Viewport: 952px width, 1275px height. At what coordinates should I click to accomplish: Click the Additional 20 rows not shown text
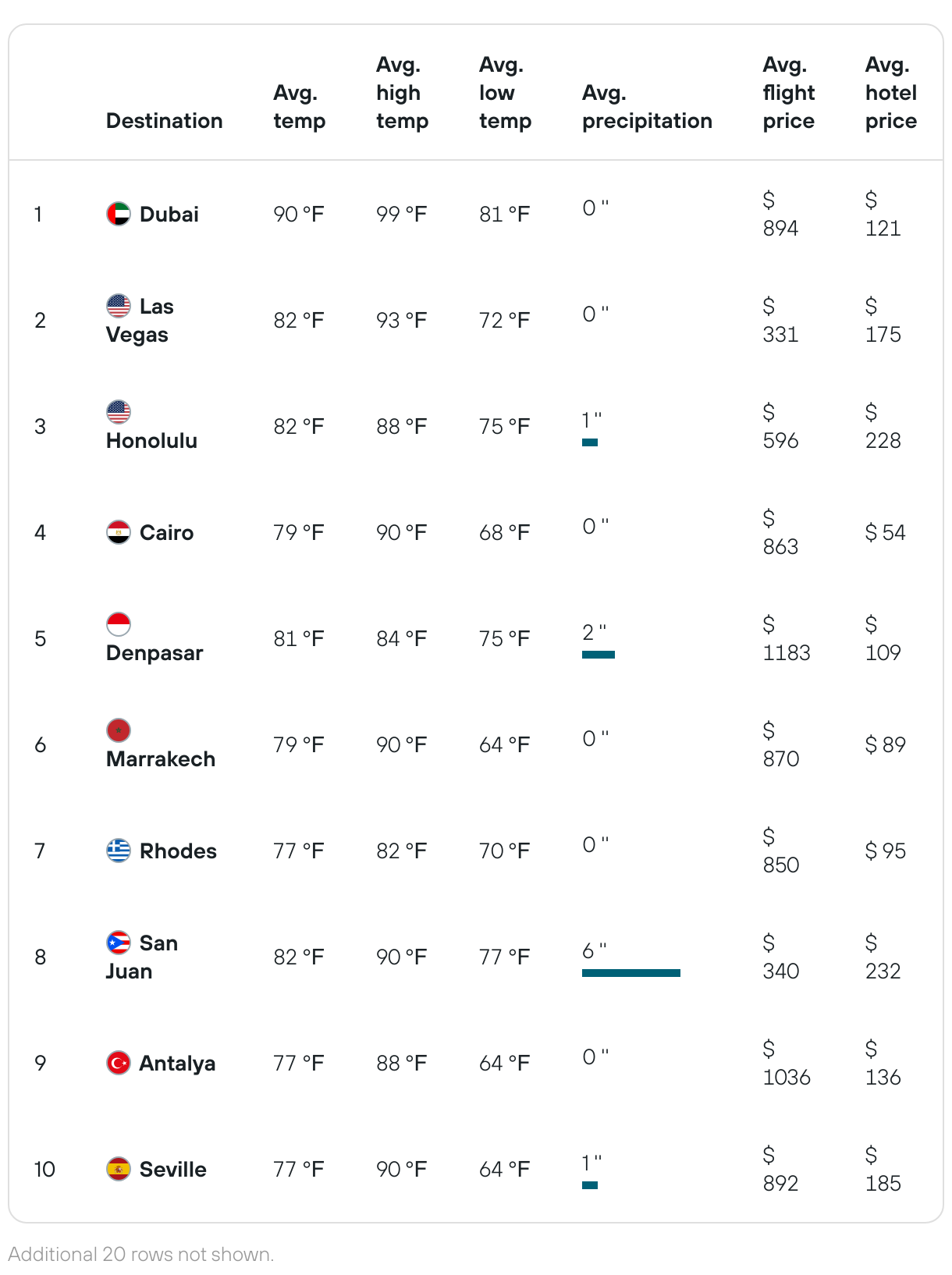point(141,1255)
